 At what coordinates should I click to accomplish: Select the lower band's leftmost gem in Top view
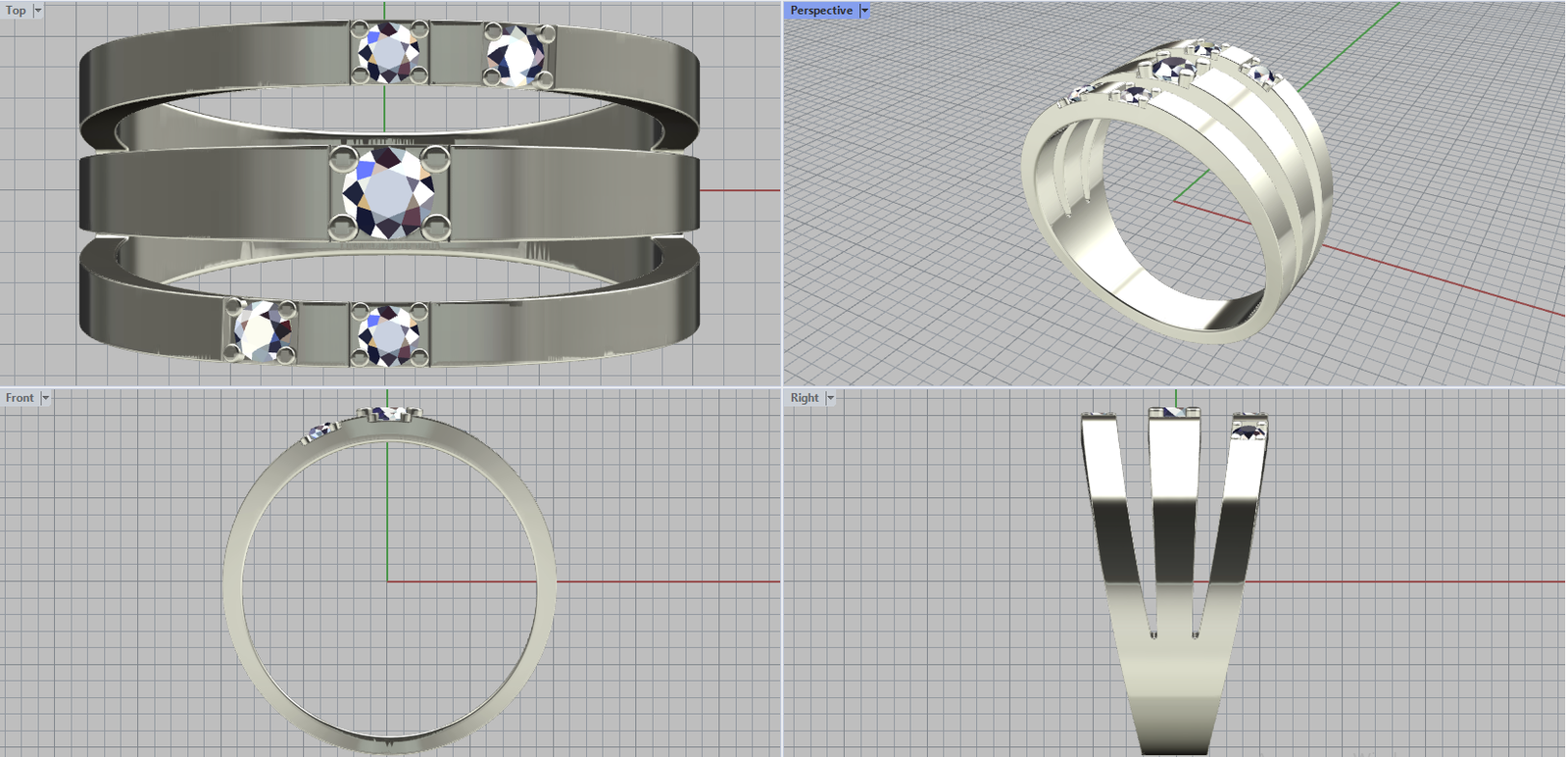tap(262, 331)
